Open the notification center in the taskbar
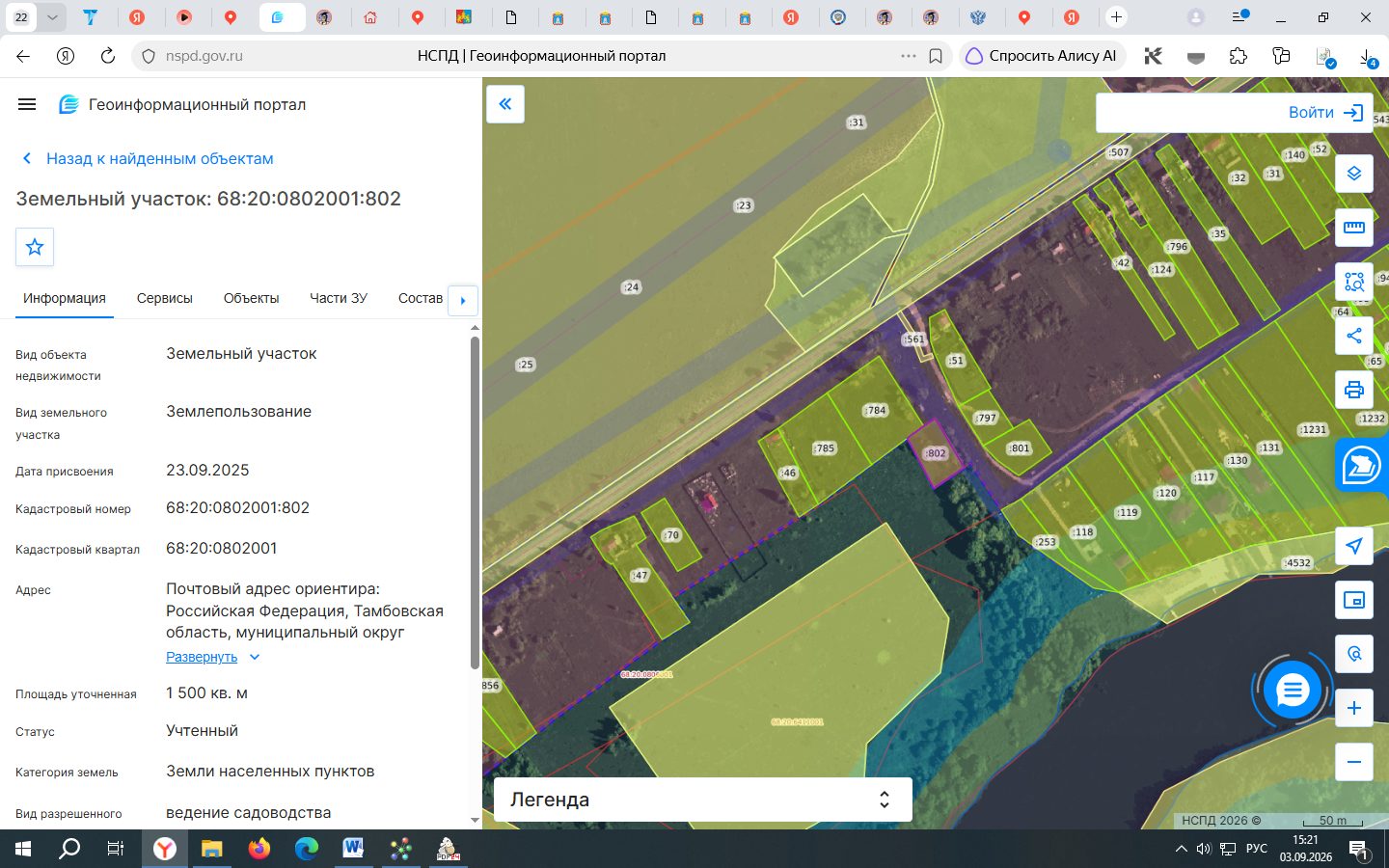 [1359, 850]
